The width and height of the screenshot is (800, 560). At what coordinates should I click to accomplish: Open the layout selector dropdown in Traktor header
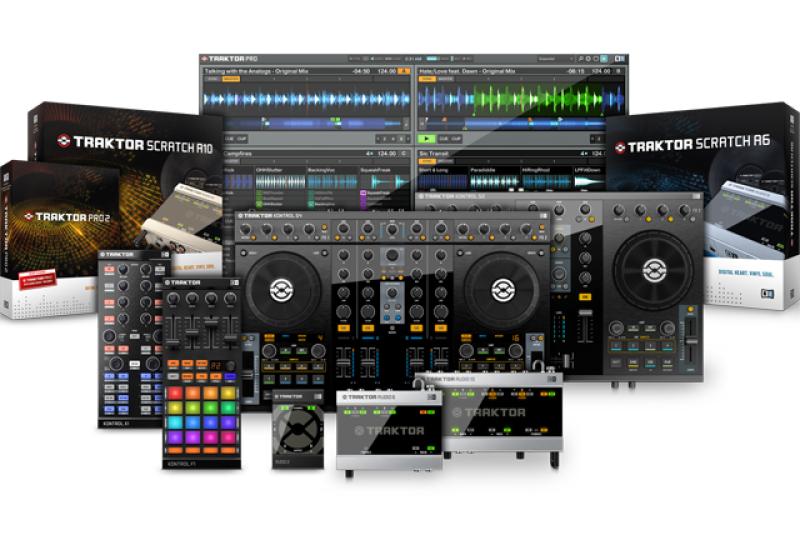[556, 59]
